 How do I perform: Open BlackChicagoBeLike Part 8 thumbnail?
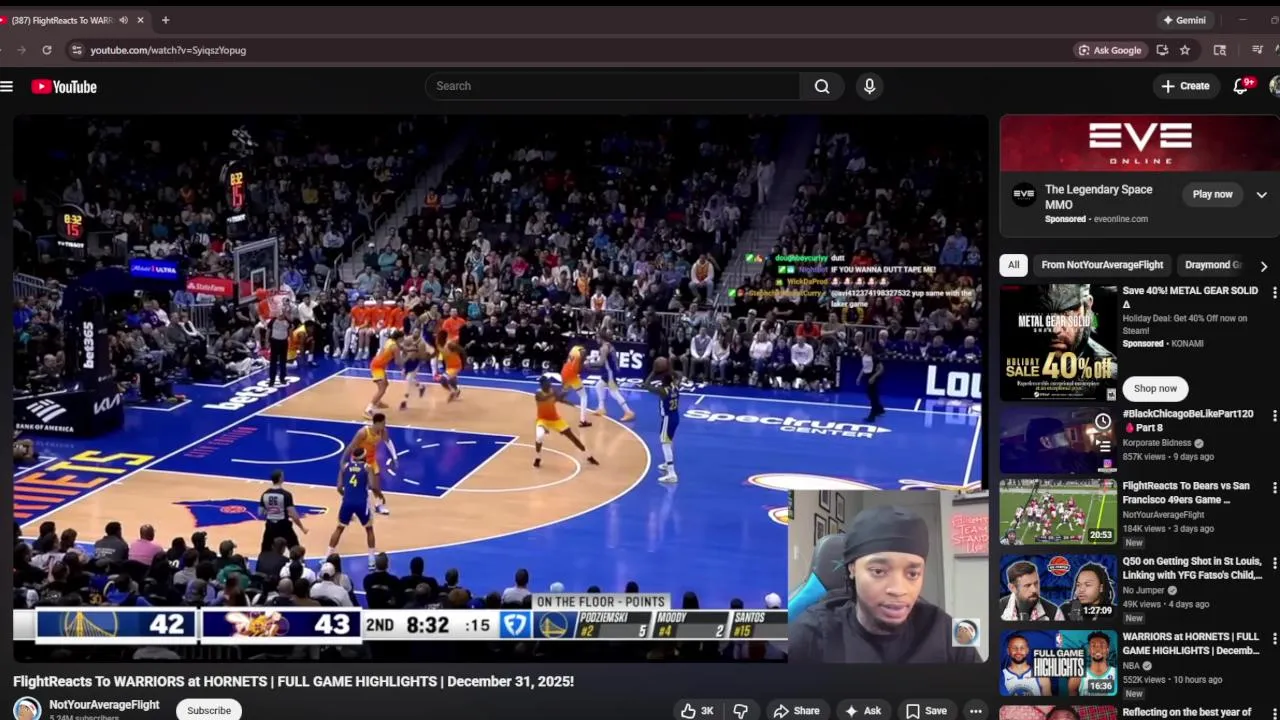(x=1059, y=440)
